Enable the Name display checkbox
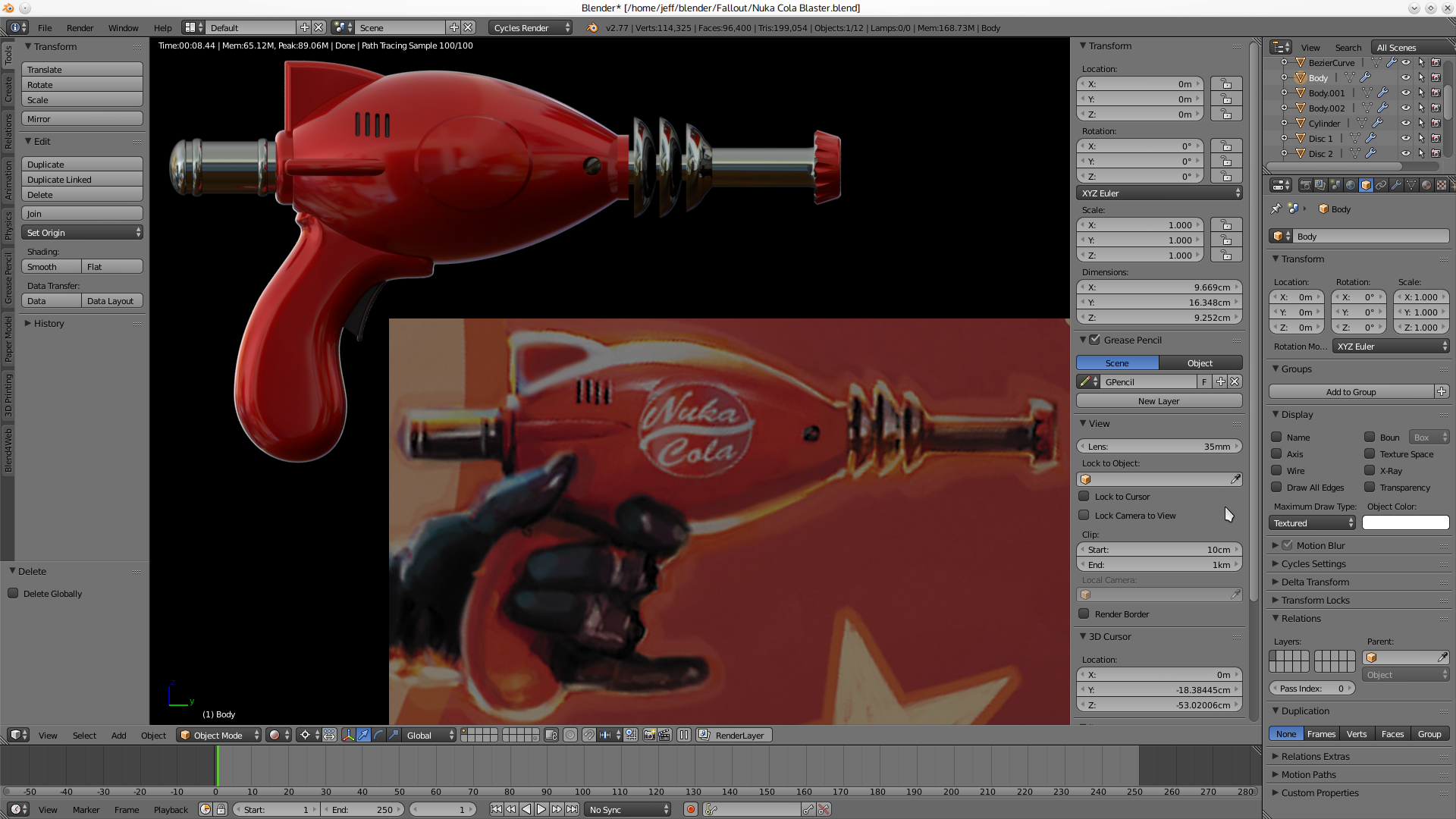Screen dimensions: 1456x819 1276,437
